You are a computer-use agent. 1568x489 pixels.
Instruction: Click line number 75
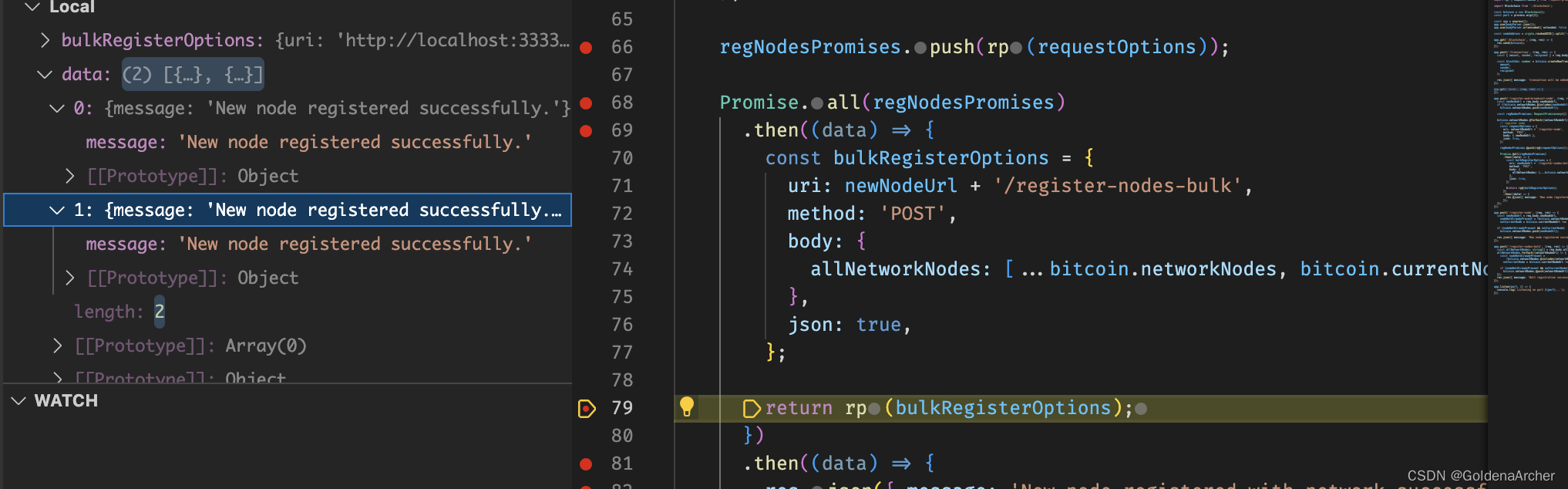click(622, 298)
